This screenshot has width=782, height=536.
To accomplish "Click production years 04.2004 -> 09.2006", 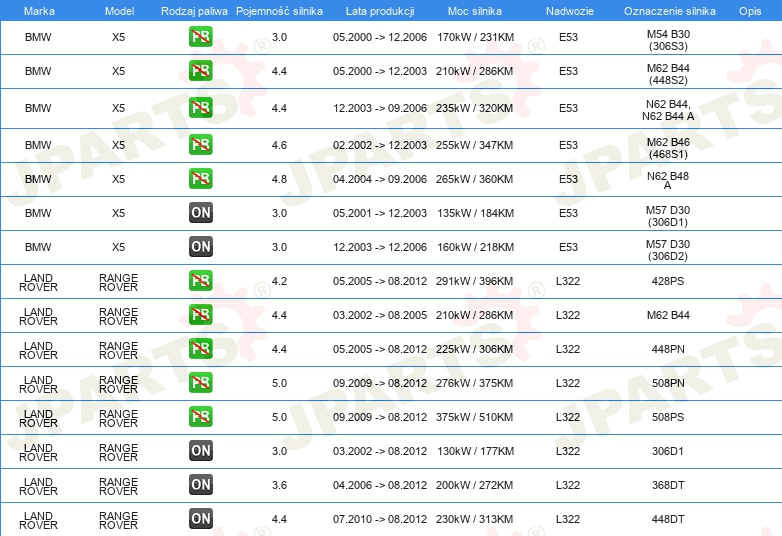I will 380,179.
